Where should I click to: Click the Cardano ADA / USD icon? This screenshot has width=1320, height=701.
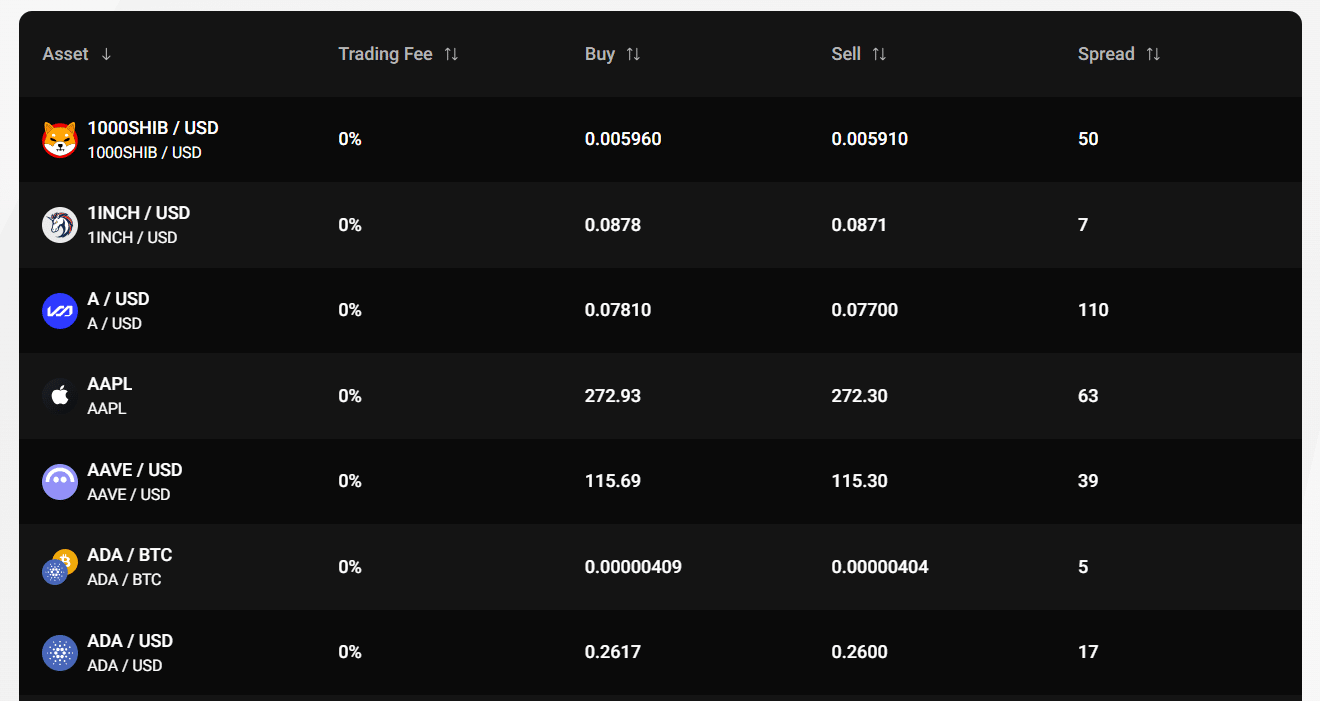pos(60,652)
